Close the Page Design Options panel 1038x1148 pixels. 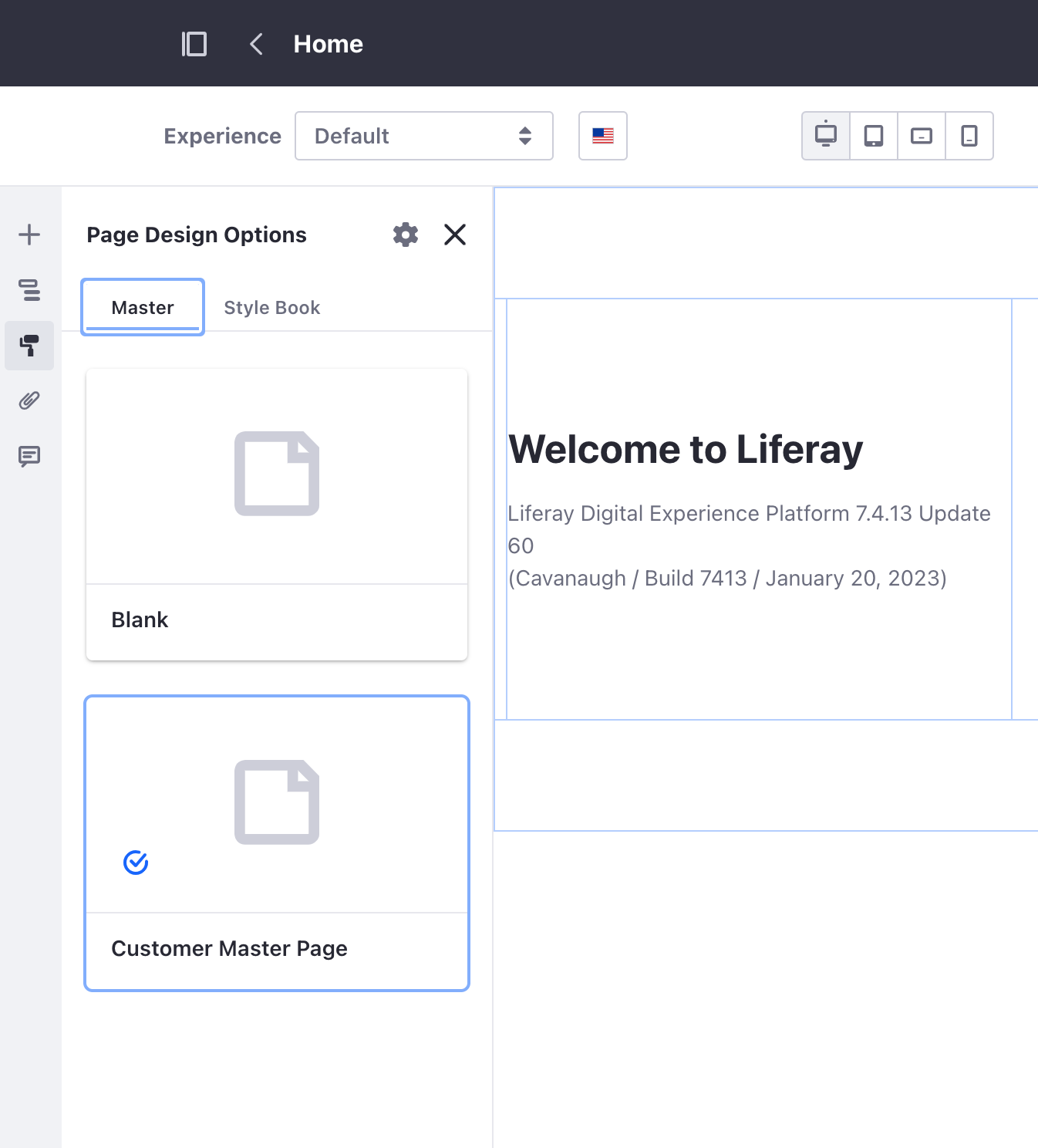455,235
